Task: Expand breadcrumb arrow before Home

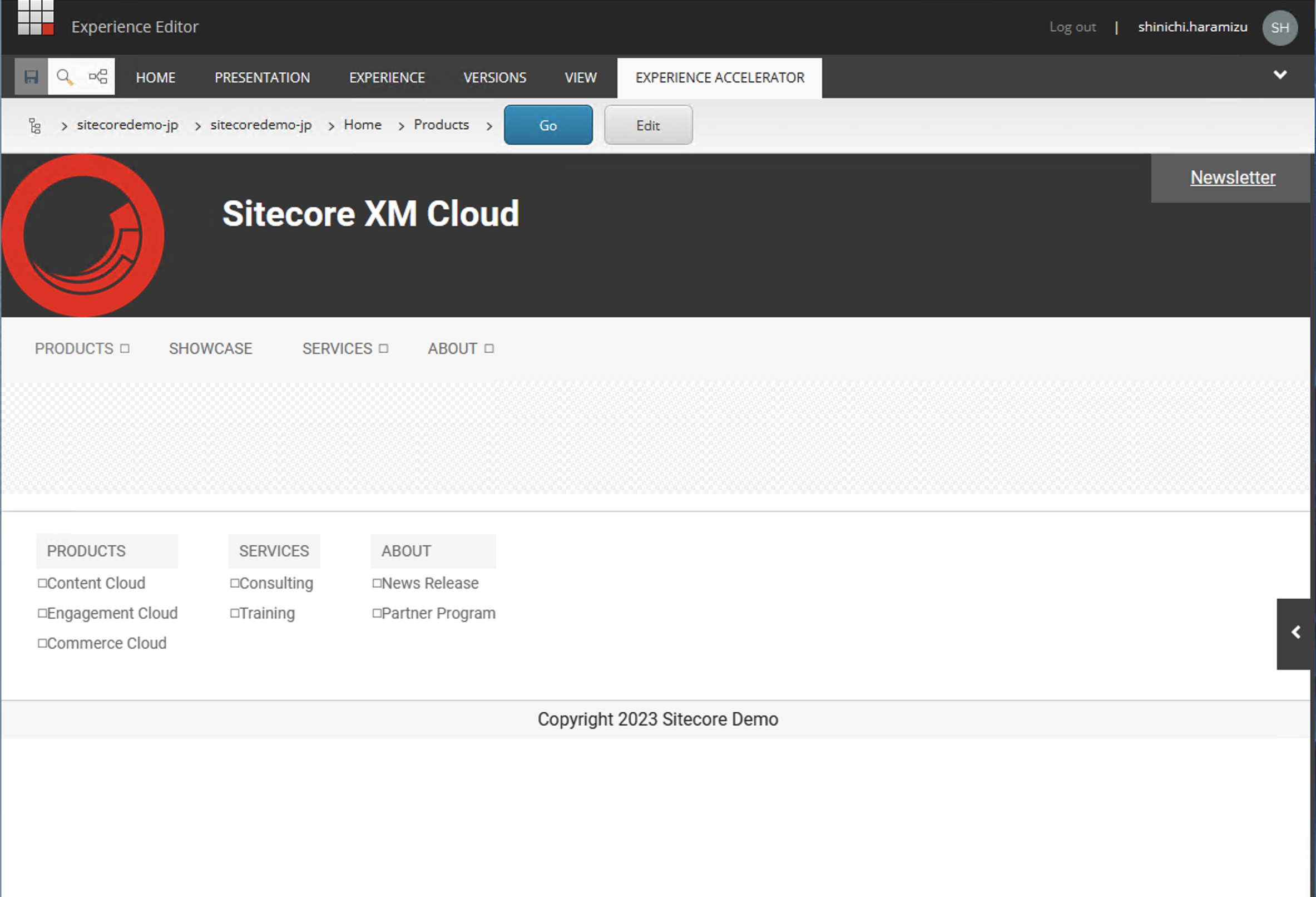Action: coord(332,126)
